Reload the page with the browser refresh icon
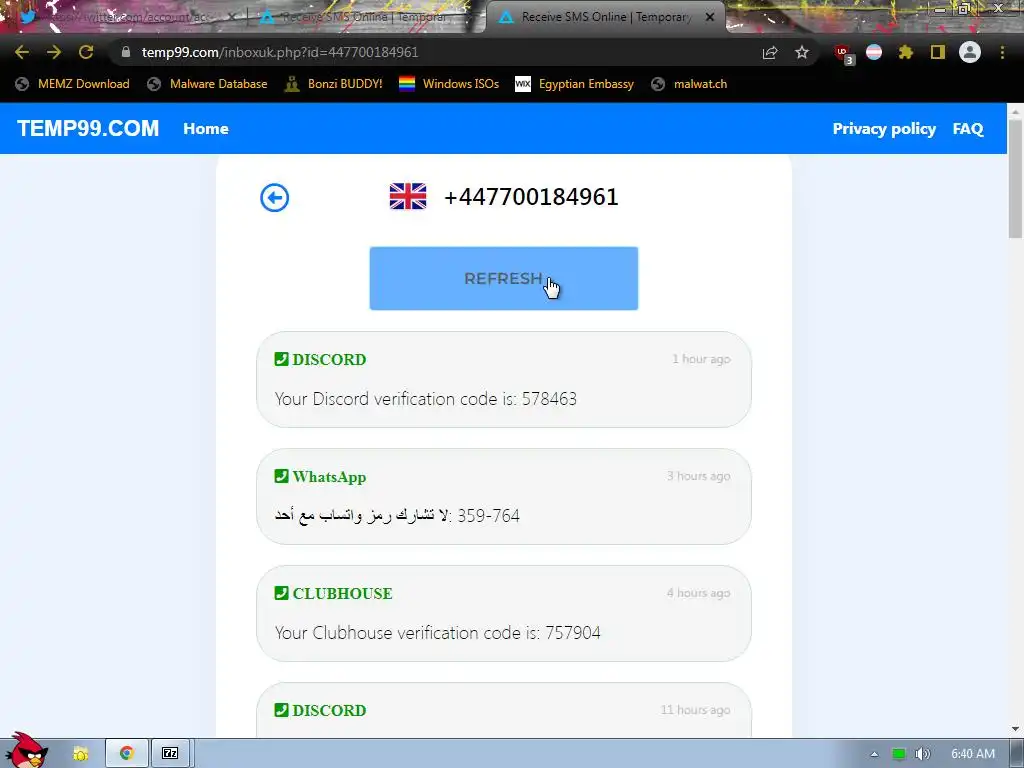Viewport: 1024px width, 768px height. click(86, 52)
